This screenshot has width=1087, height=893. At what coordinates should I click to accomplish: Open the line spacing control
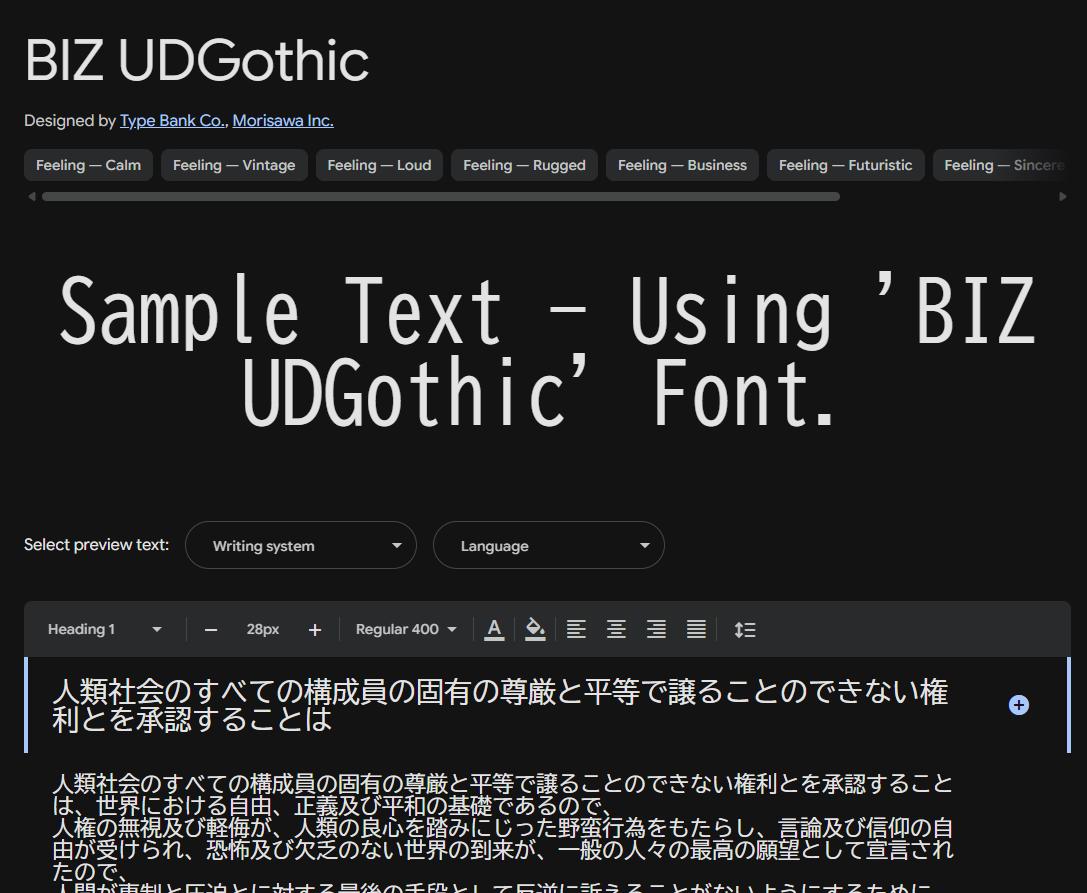pyautogui.click(x=745, y=630)
